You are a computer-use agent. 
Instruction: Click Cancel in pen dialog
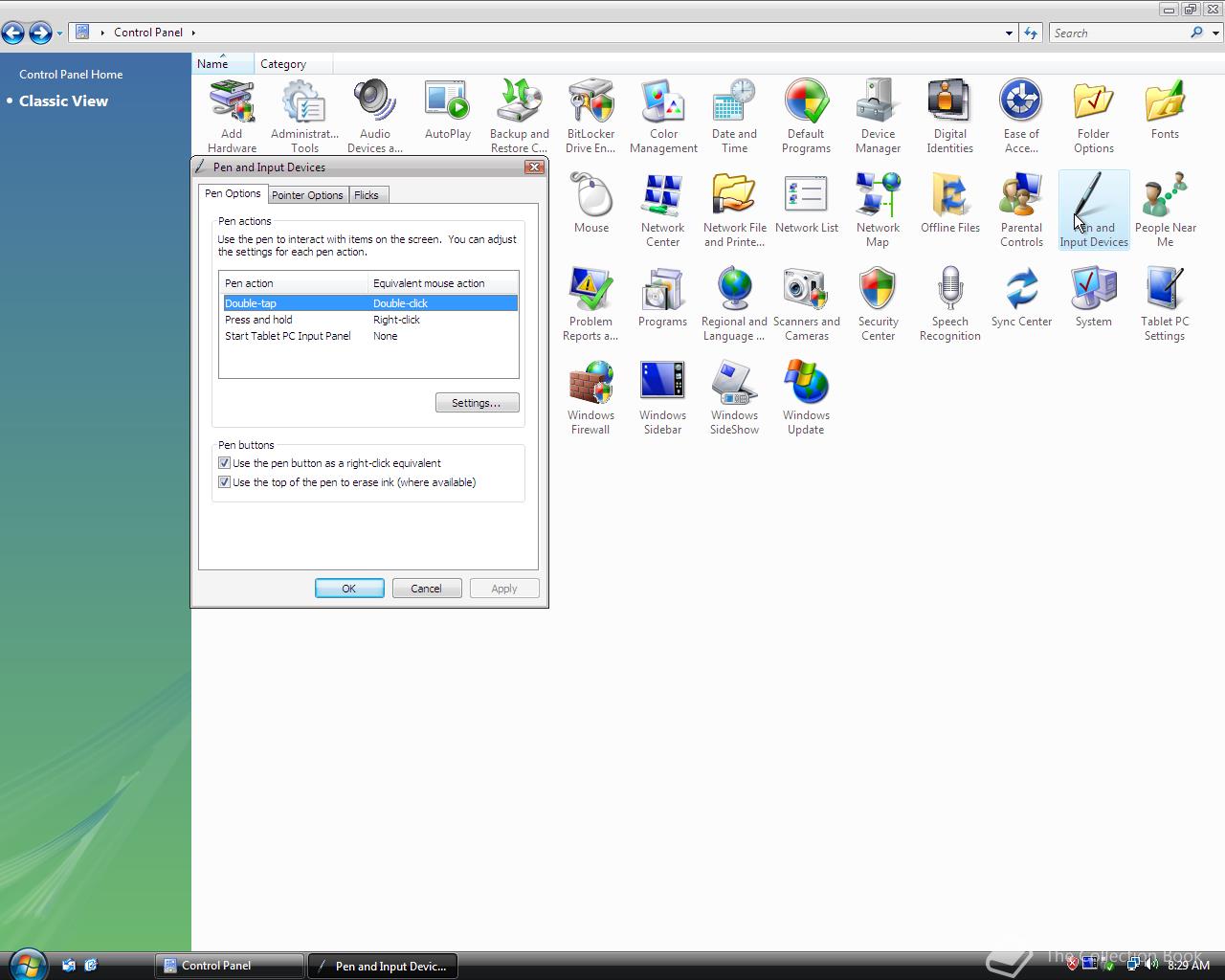tap(427, 589)
